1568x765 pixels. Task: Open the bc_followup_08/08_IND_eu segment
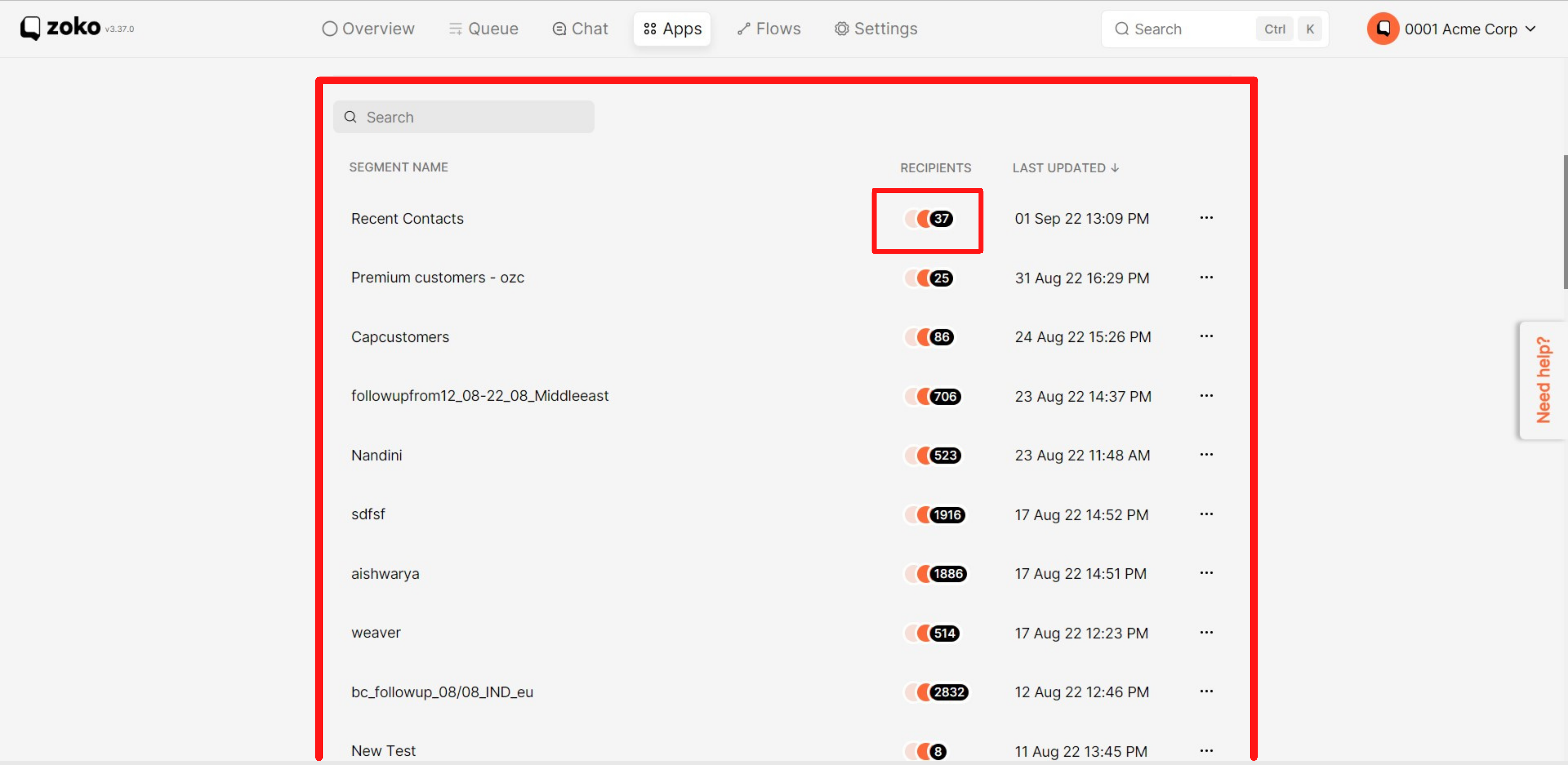tap(442, 692)
